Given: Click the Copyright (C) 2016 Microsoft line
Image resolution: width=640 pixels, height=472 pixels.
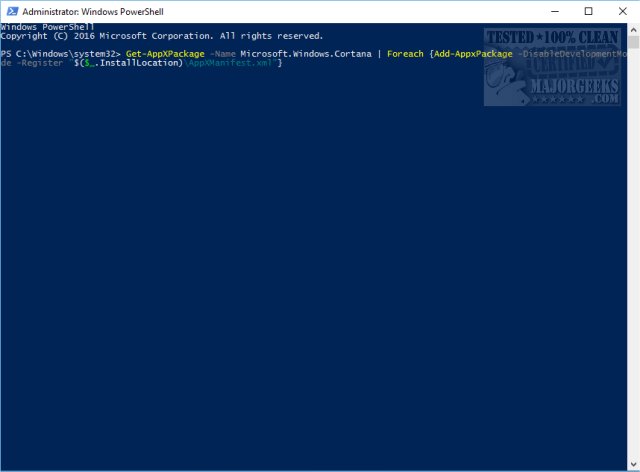Looking at the screenshot, I should pyautogui.click(x=162, y=36).
